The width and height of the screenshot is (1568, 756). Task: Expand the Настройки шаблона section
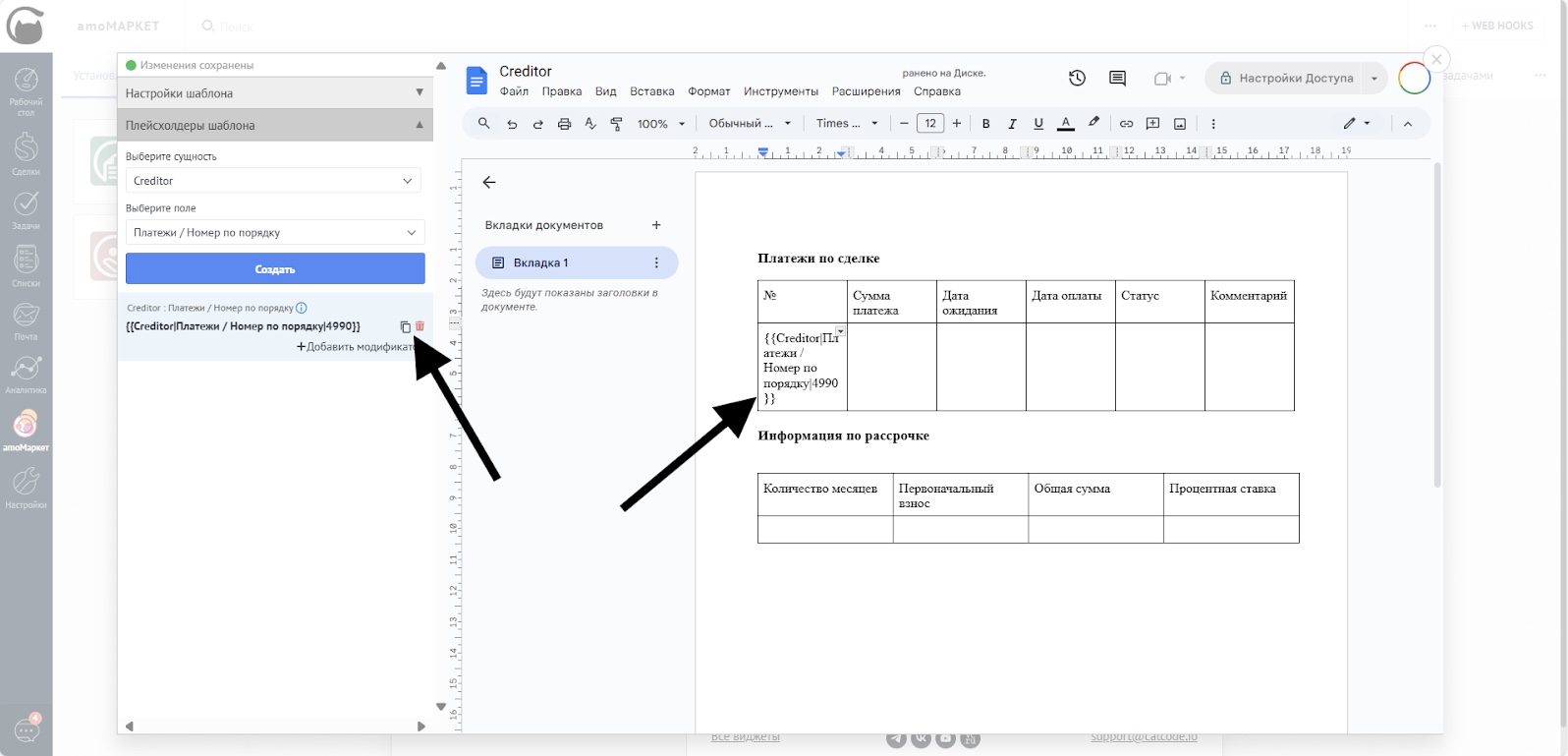(275, 93)
